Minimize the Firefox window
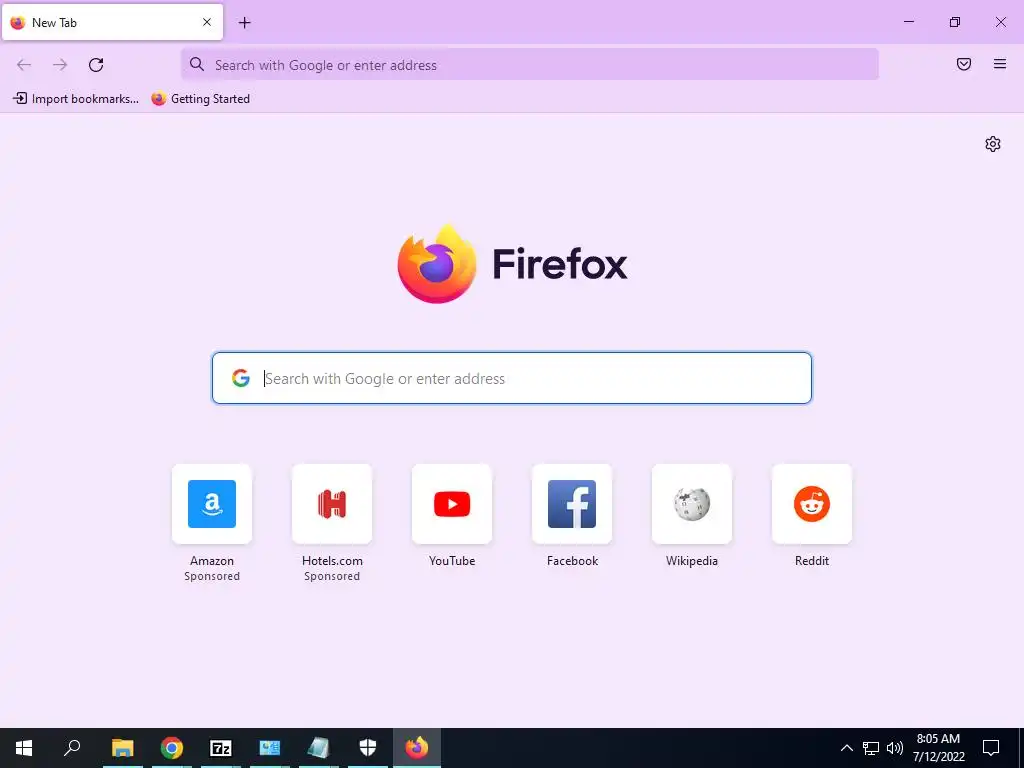The width and height of the screenshot is (1024, 768). tap(908, 22)
